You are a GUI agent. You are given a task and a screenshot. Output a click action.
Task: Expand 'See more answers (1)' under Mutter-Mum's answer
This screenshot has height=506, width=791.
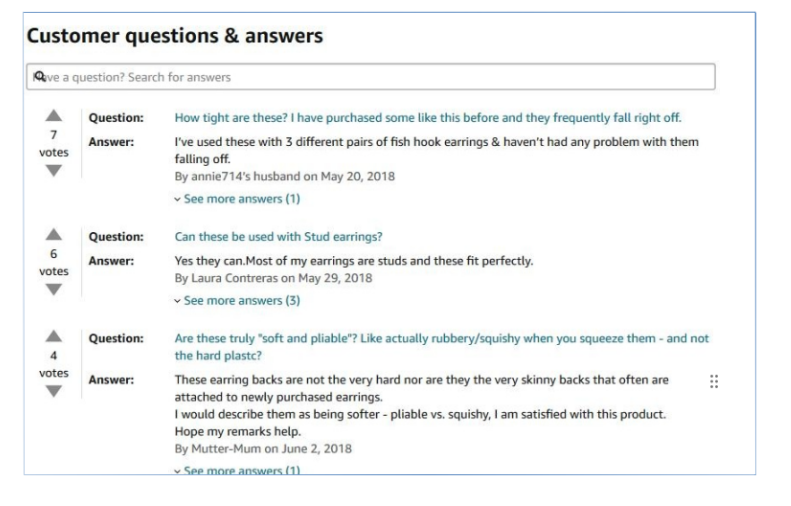coord(237,469)
